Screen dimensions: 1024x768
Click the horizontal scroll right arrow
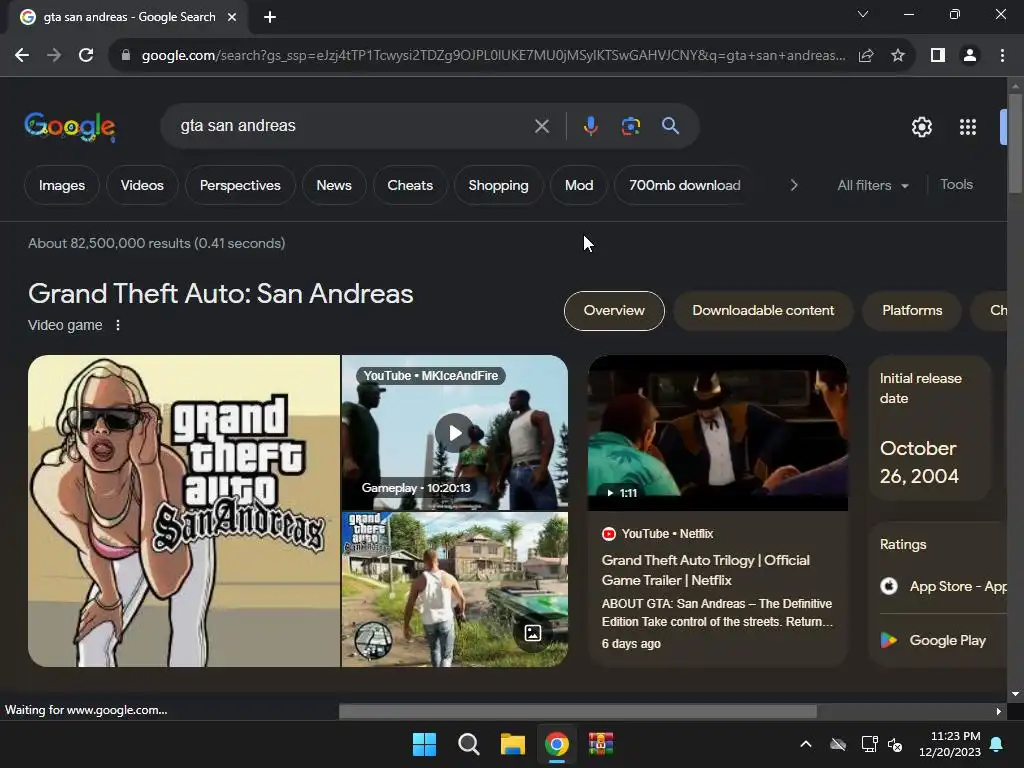pos(999,711)
